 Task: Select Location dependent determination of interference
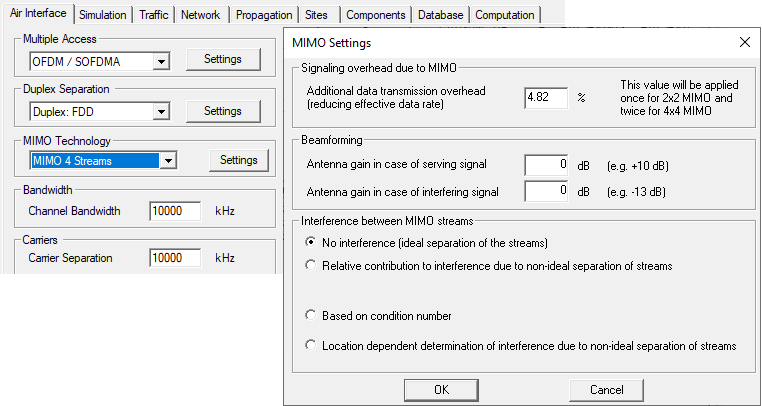pyautogui.click(x=312, y=346)
